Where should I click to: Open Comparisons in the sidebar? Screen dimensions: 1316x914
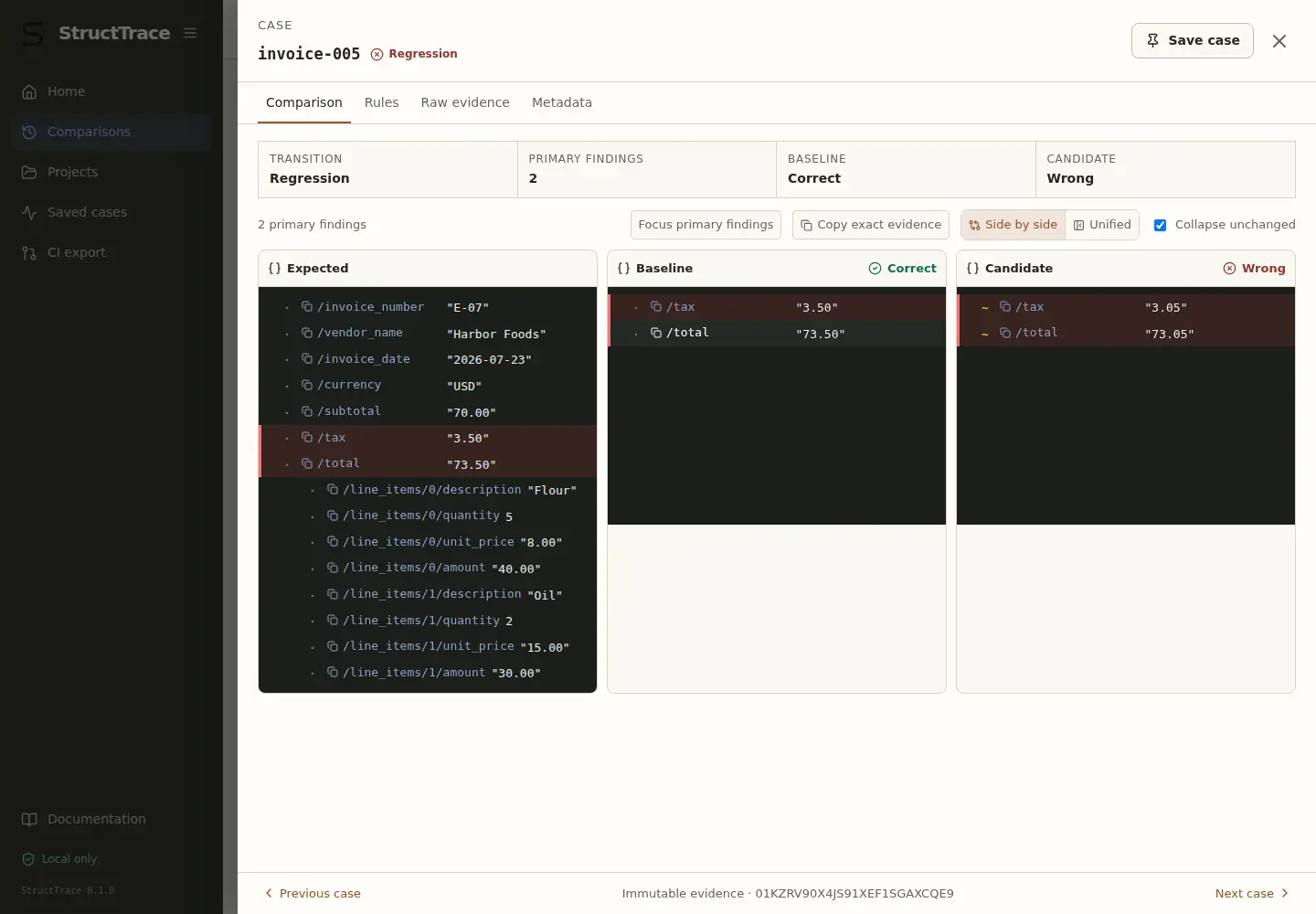click(111, 132)
